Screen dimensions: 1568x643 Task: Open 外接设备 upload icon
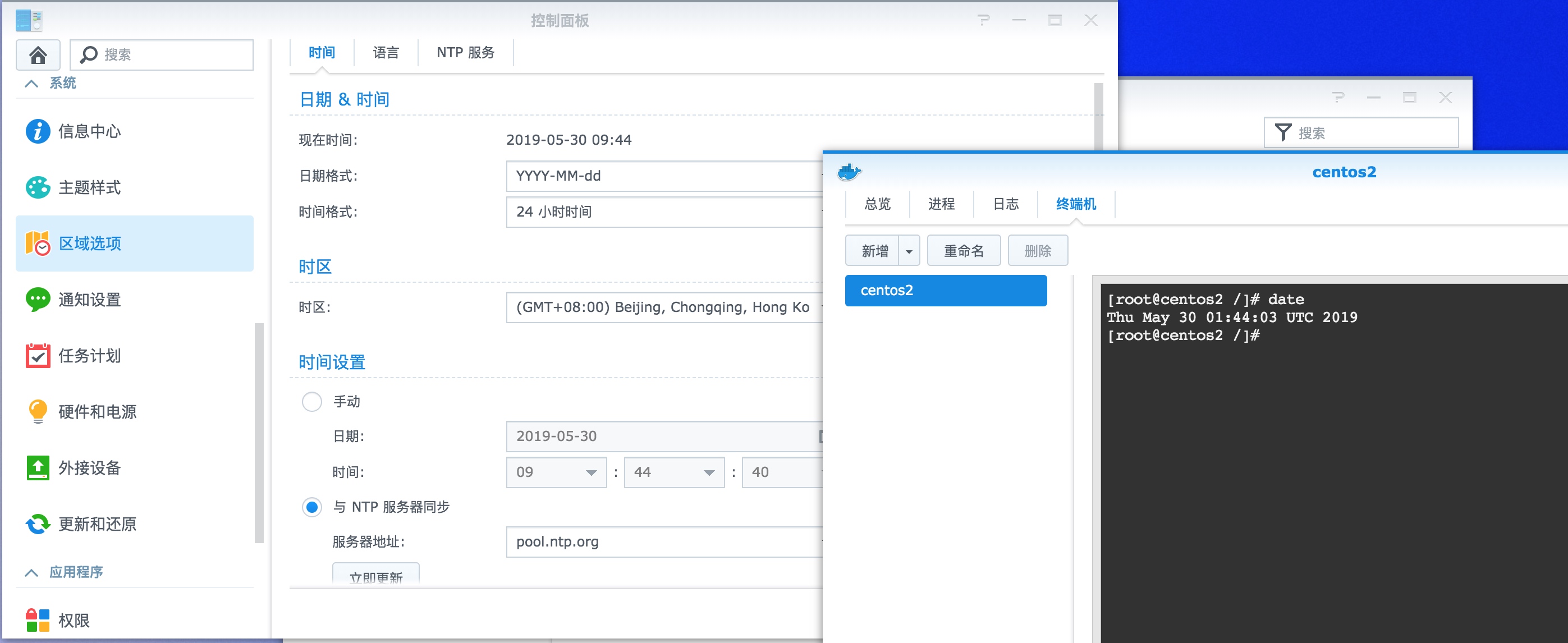coord(38,468)
